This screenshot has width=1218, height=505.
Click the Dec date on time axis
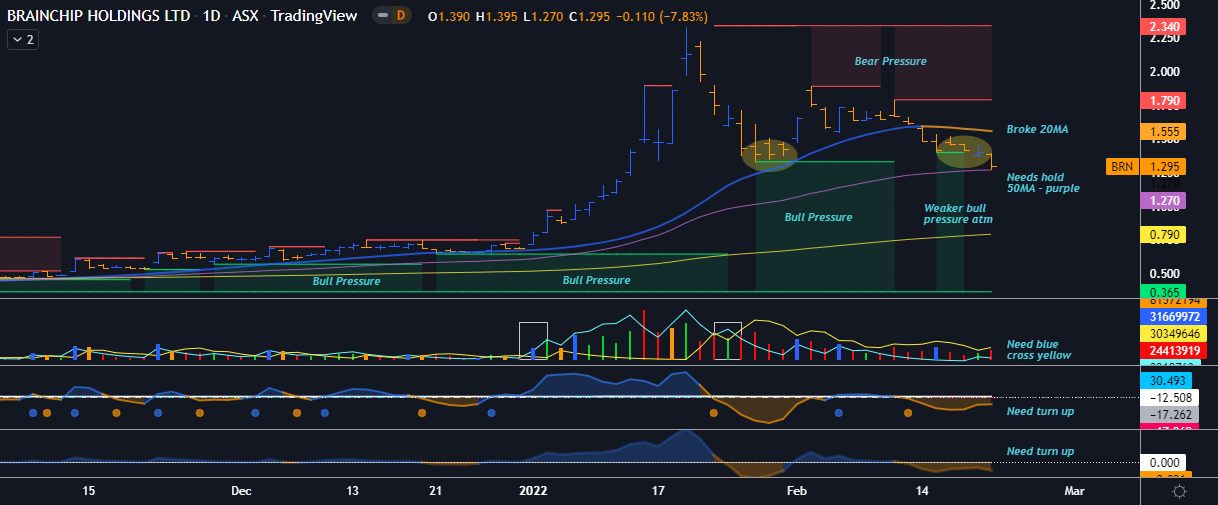[x=241, y=491]
